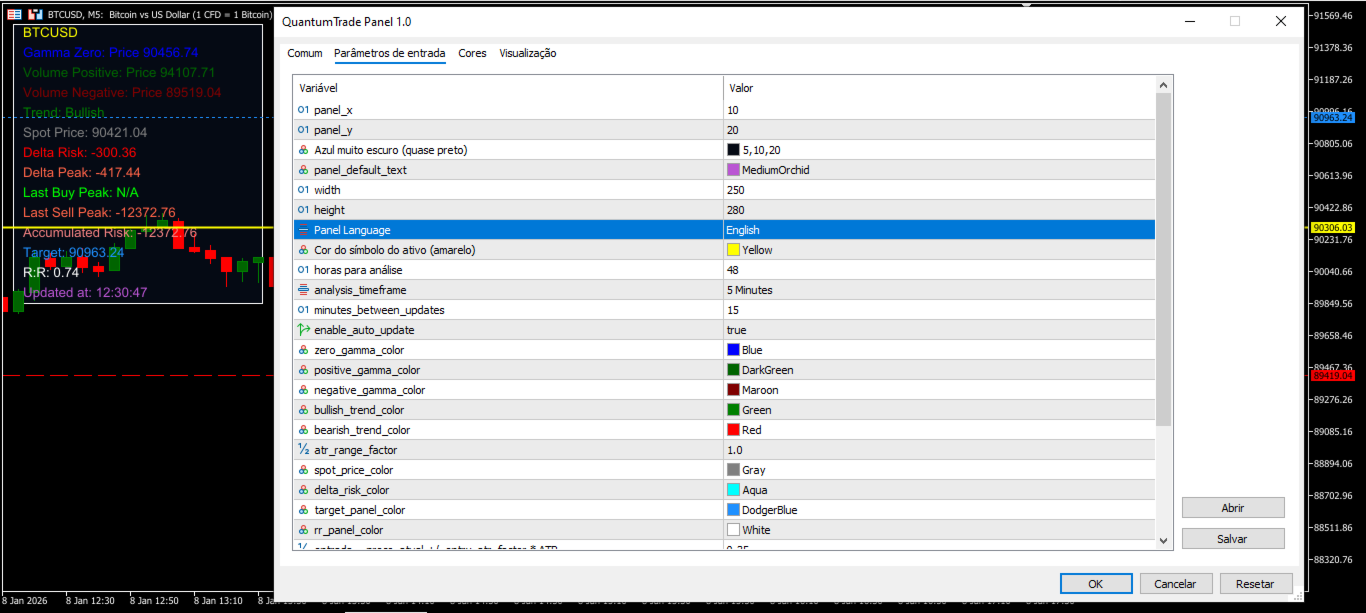Click the atr_range_factor double icon
Screen dimensions: 1366x613
[303, 450]
